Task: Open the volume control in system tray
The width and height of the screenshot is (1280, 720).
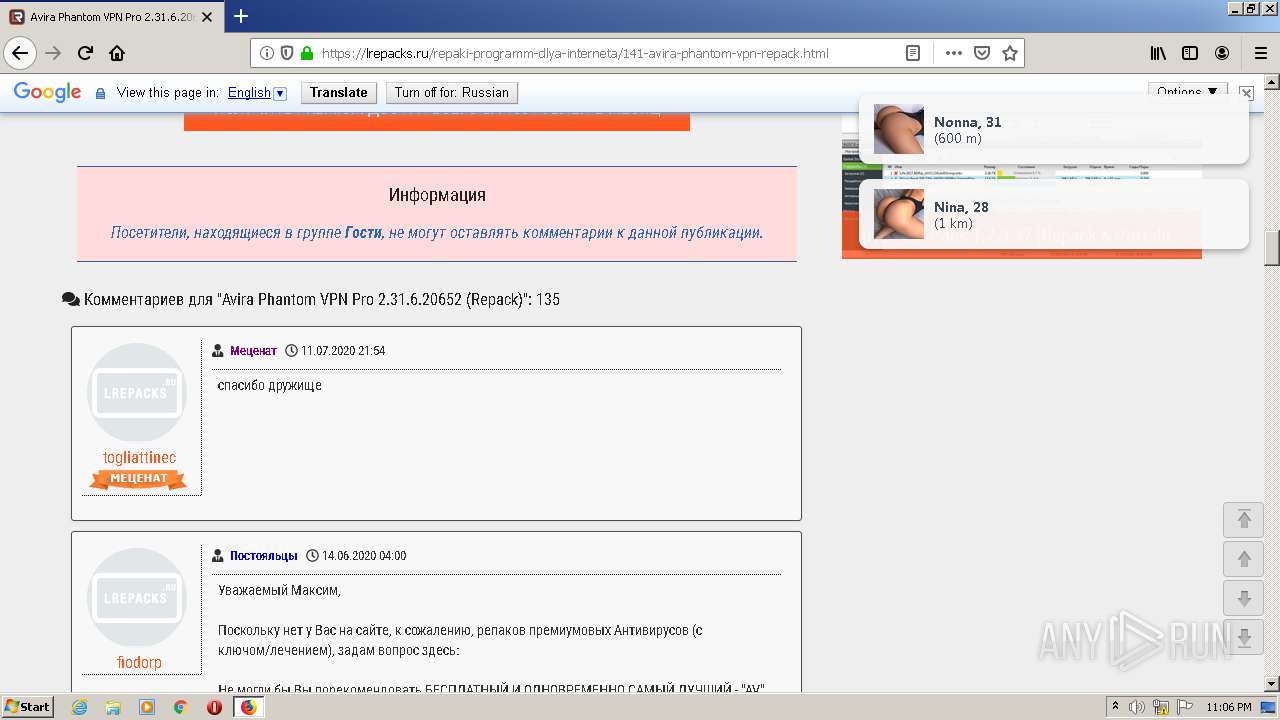Action: point(1137,707)
